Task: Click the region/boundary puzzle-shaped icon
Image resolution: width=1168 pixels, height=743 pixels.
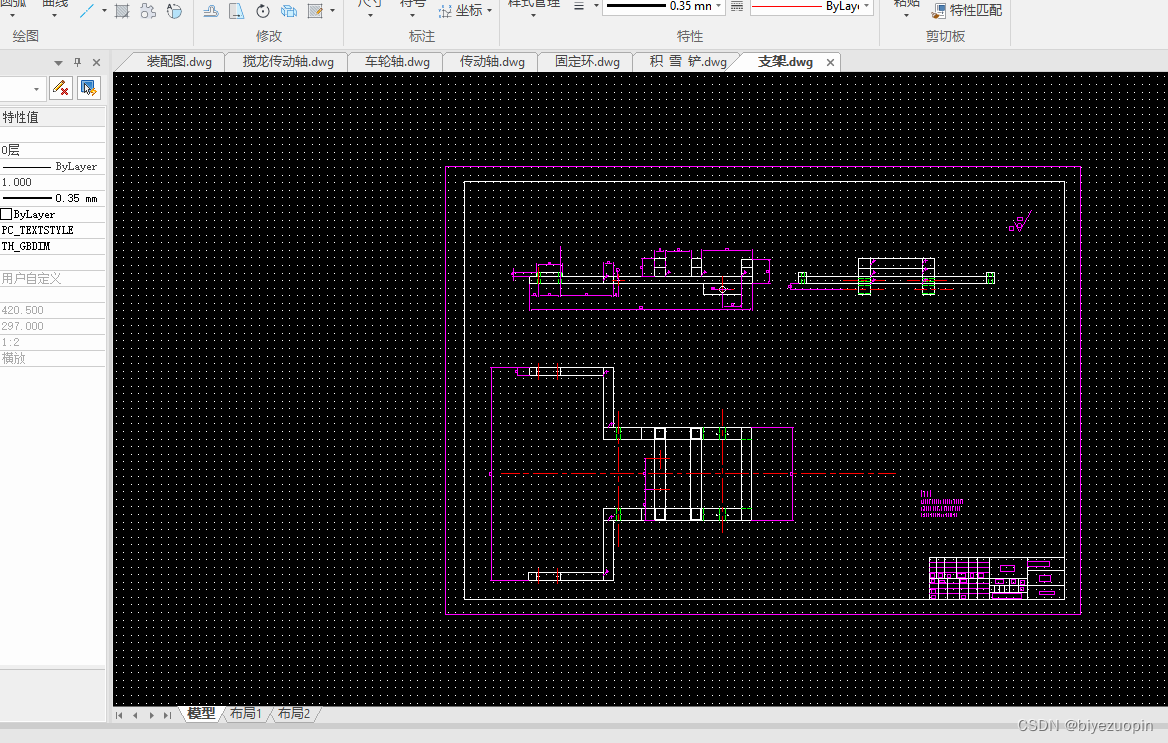Action: pos(148,10)
